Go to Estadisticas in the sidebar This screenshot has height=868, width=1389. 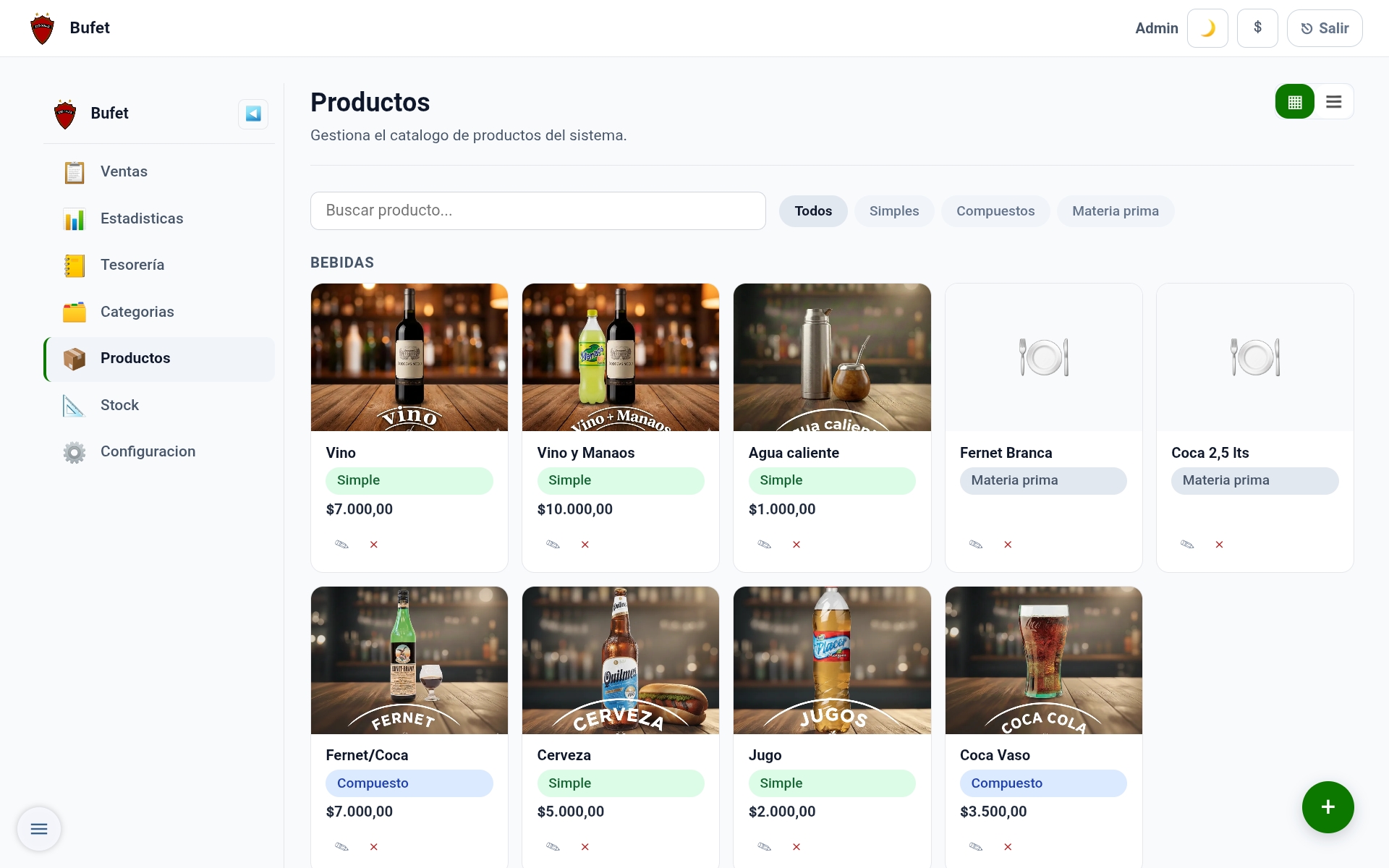pyautogui.click(x=159, y=218)
